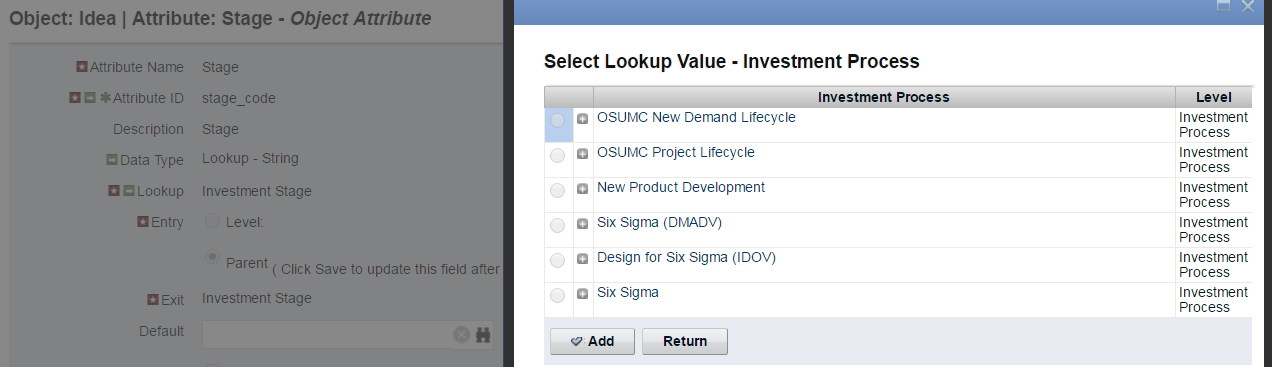Click the Level column header

tap(1213, 97)
